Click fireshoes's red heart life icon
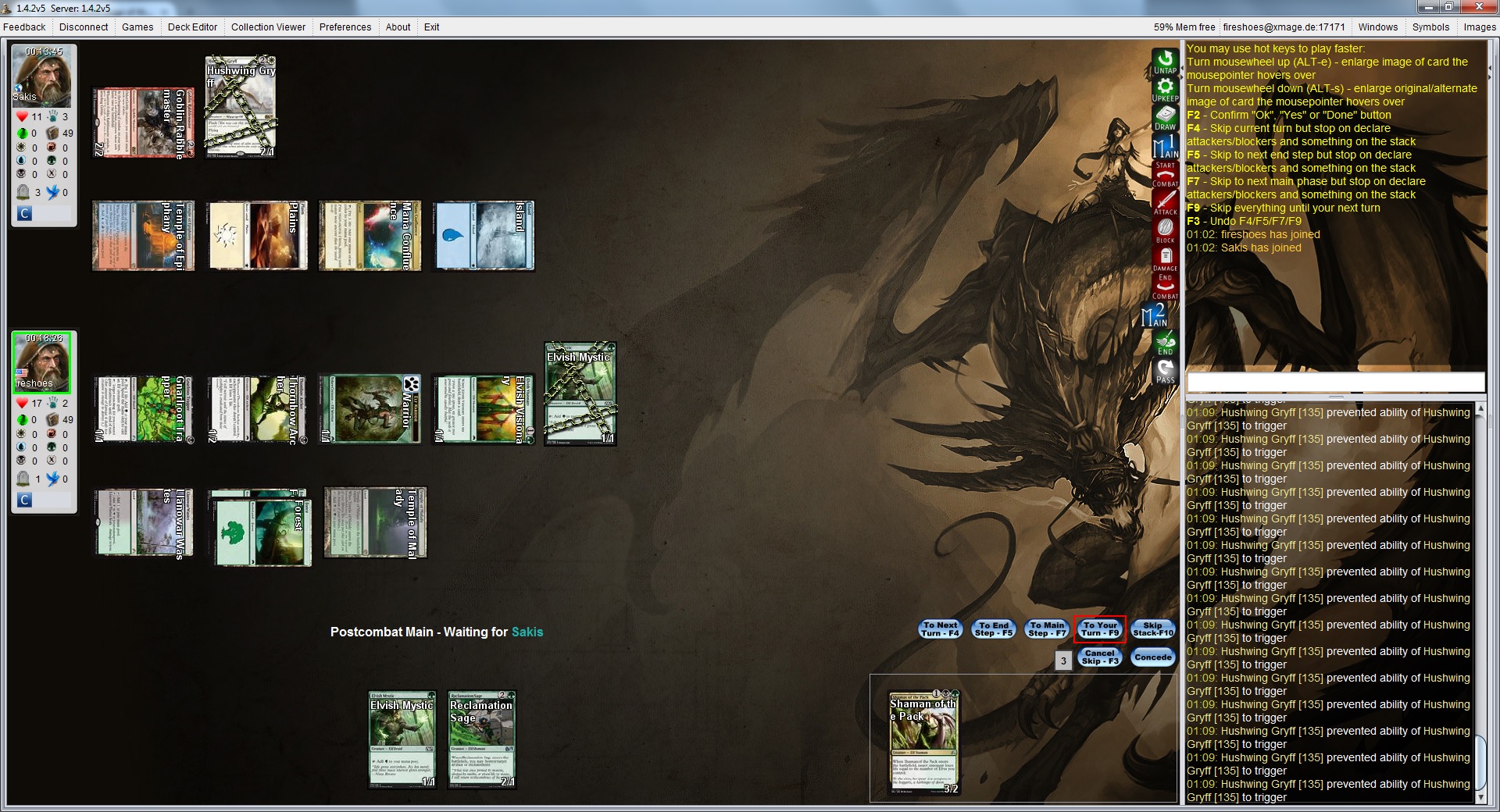This screenshot has height=812, width=1500. coord(22,403)
